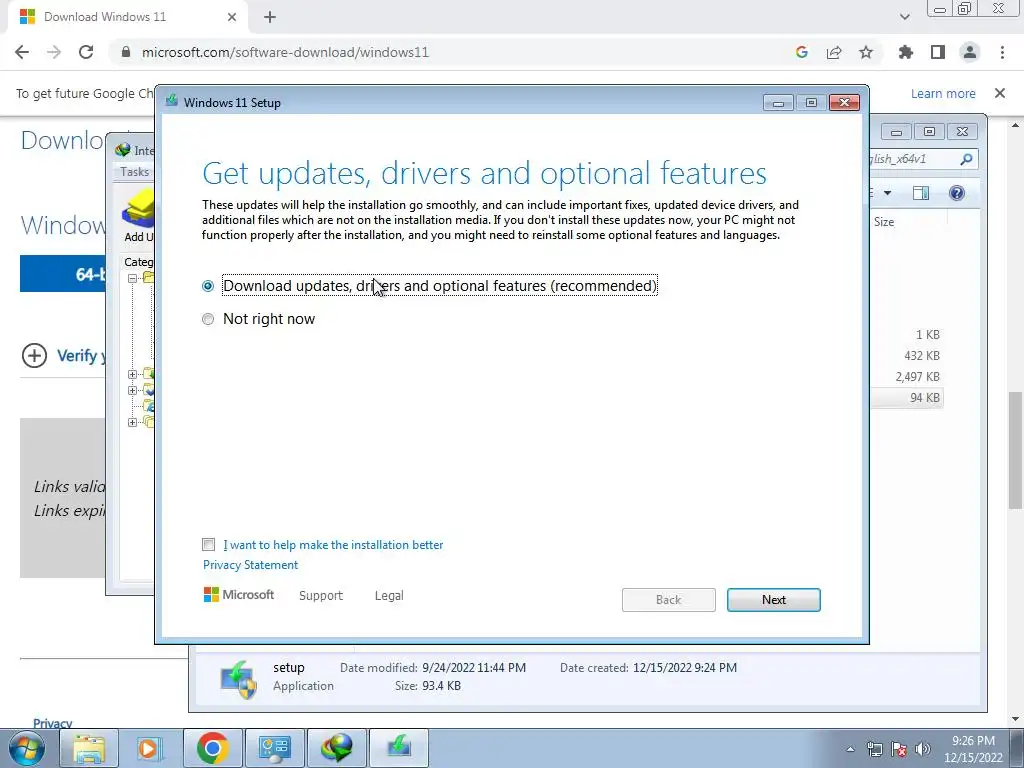Select the Download Windows 11 tab

tap(129, 17)
